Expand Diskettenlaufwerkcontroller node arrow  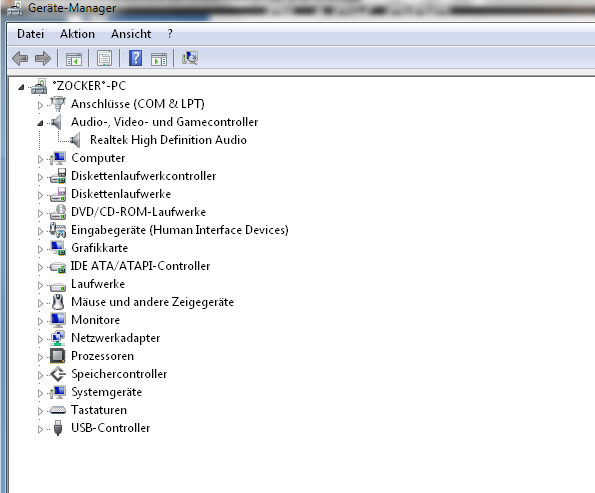point(40,177)
